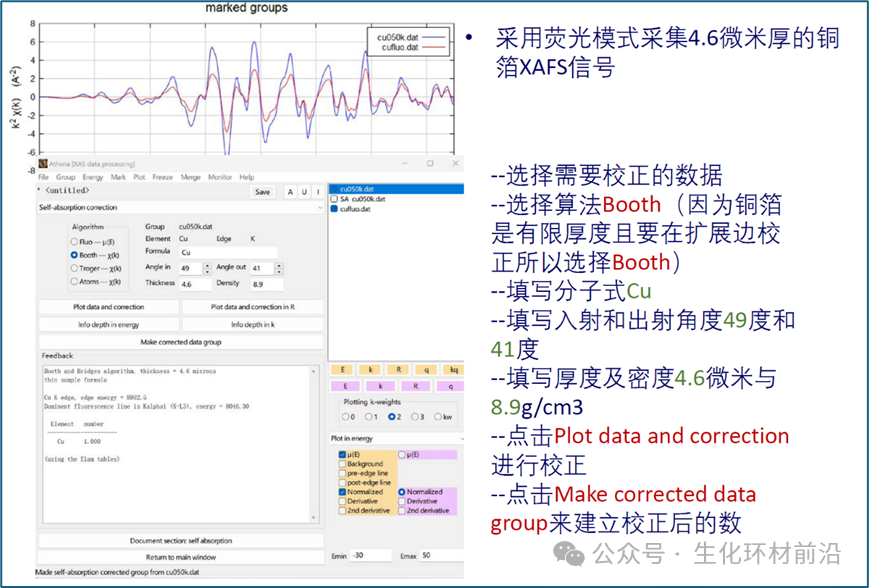The width and height of the screenshot is (869, 588).
Task: Click the orange k plot button
Action: (x=371, y=370)
